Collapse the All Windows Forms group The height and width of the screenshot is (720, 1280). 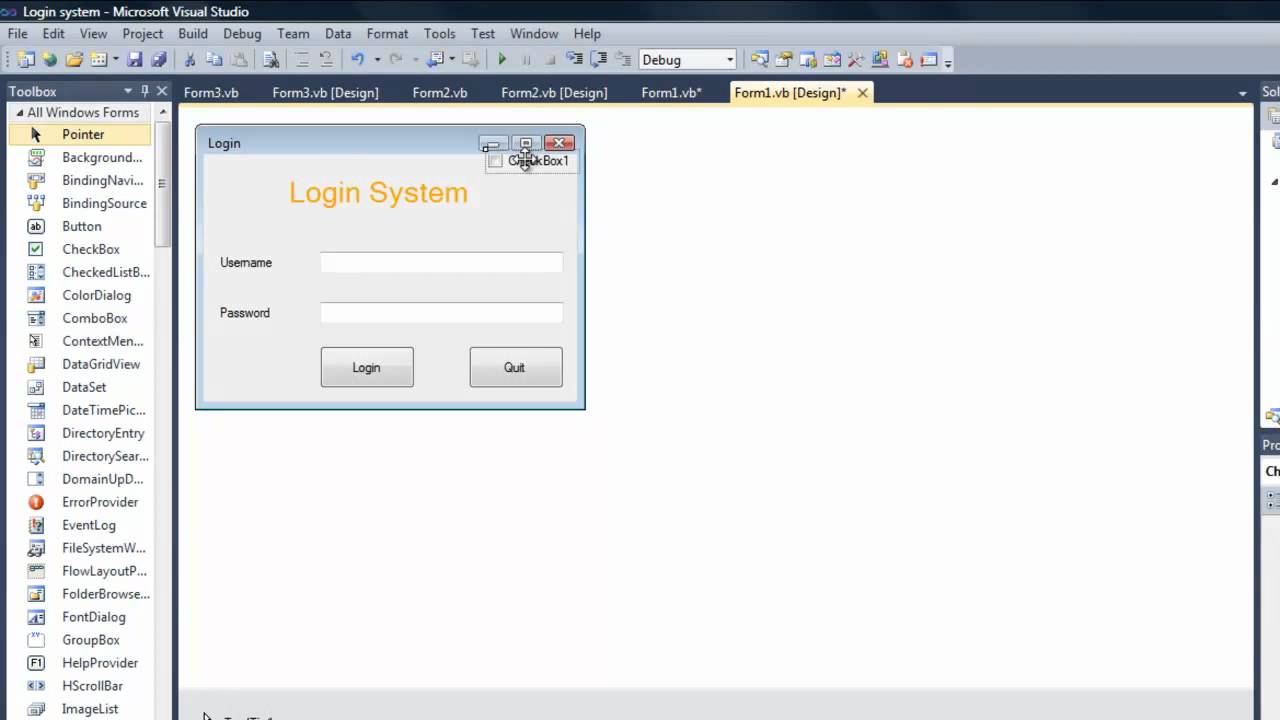click(x=19, y=113)
